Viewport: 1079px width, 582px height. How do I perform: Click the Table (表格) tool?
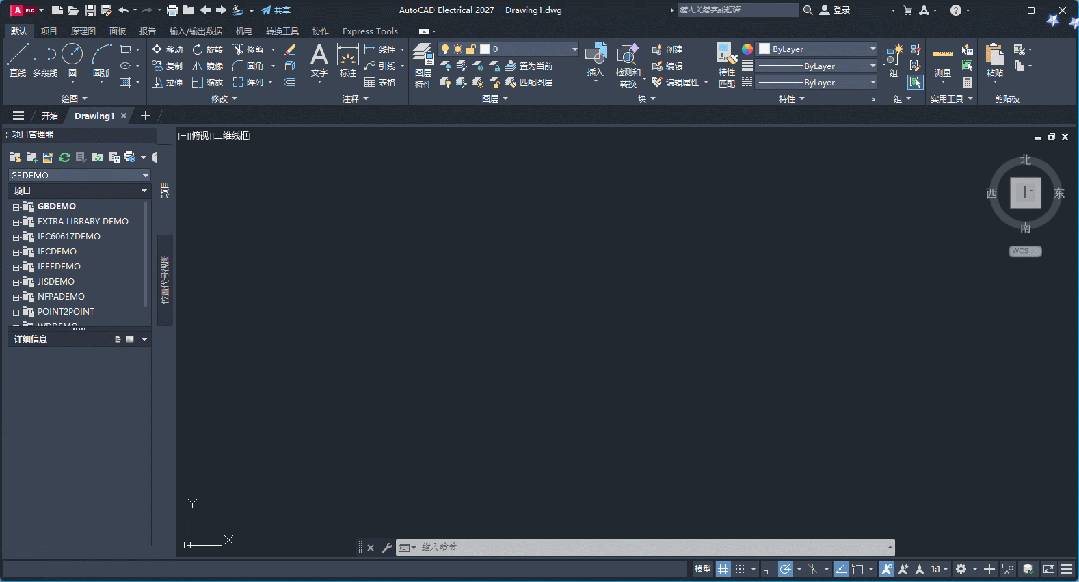(x=380, y=83)
